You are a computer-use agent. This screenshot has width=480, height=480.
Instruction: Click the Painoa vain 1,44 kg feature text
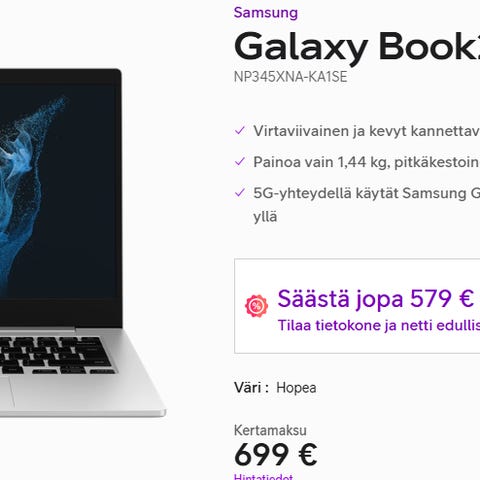point(366,162)
